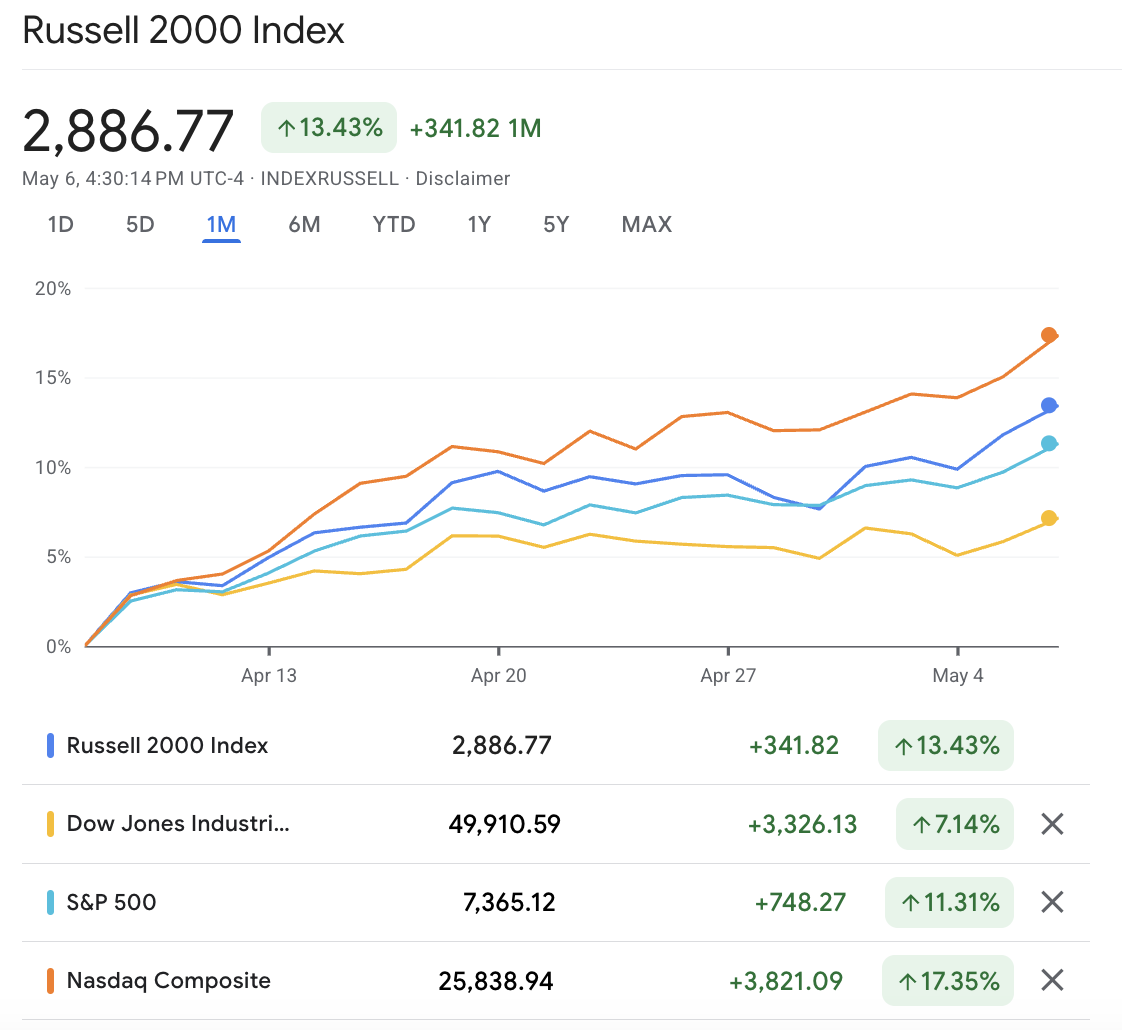Remove Dow Jones Industrial comparison with X
This screenshot has height=1030, width=1122.
tap(1052, 824)
